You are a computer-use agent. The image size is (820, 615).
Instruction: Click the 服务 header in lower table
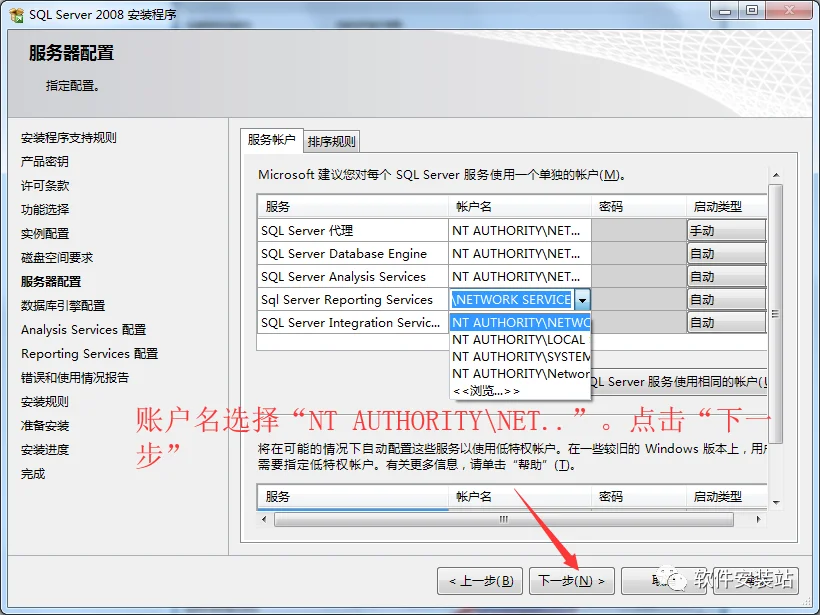(352, 497)
